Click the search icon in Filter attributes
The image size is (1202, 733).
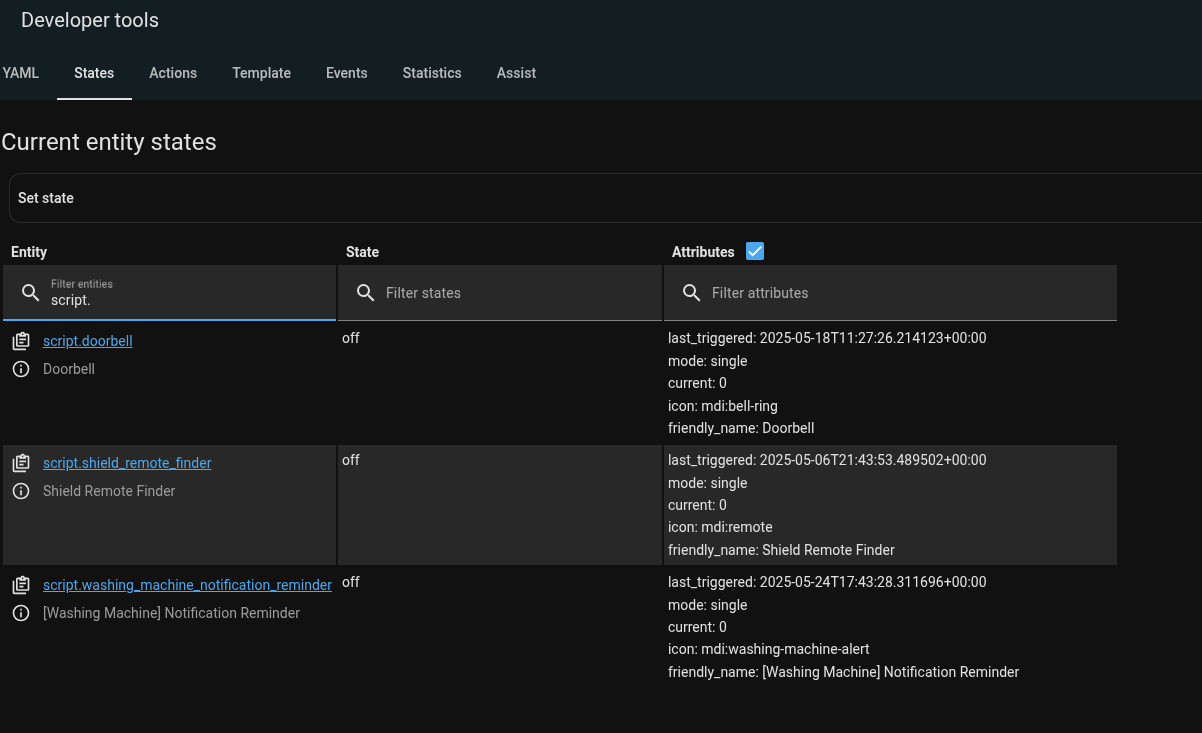tap(691, 293)
